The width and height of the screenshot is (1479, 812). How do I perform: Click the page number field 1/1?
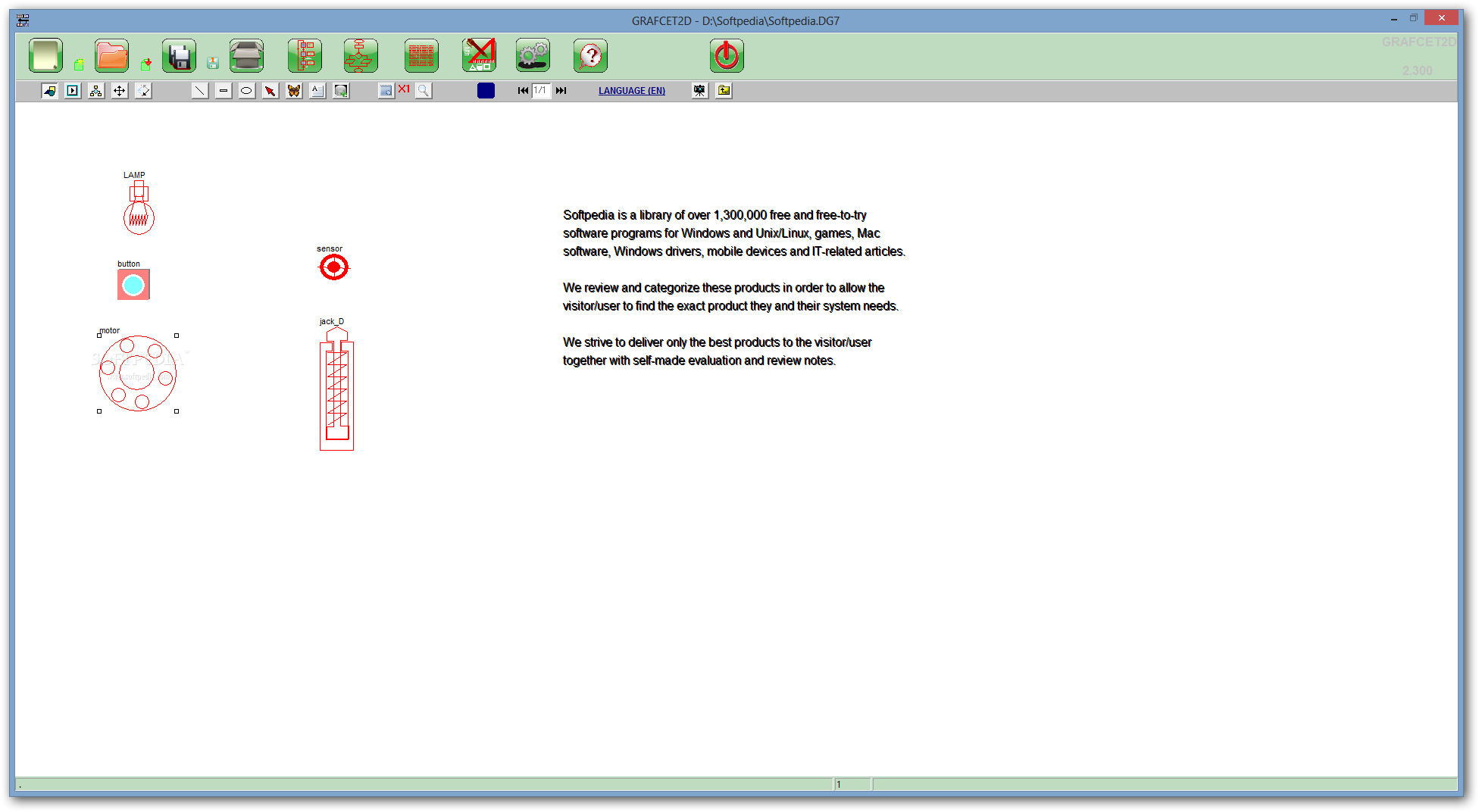[x=541, y=91]
